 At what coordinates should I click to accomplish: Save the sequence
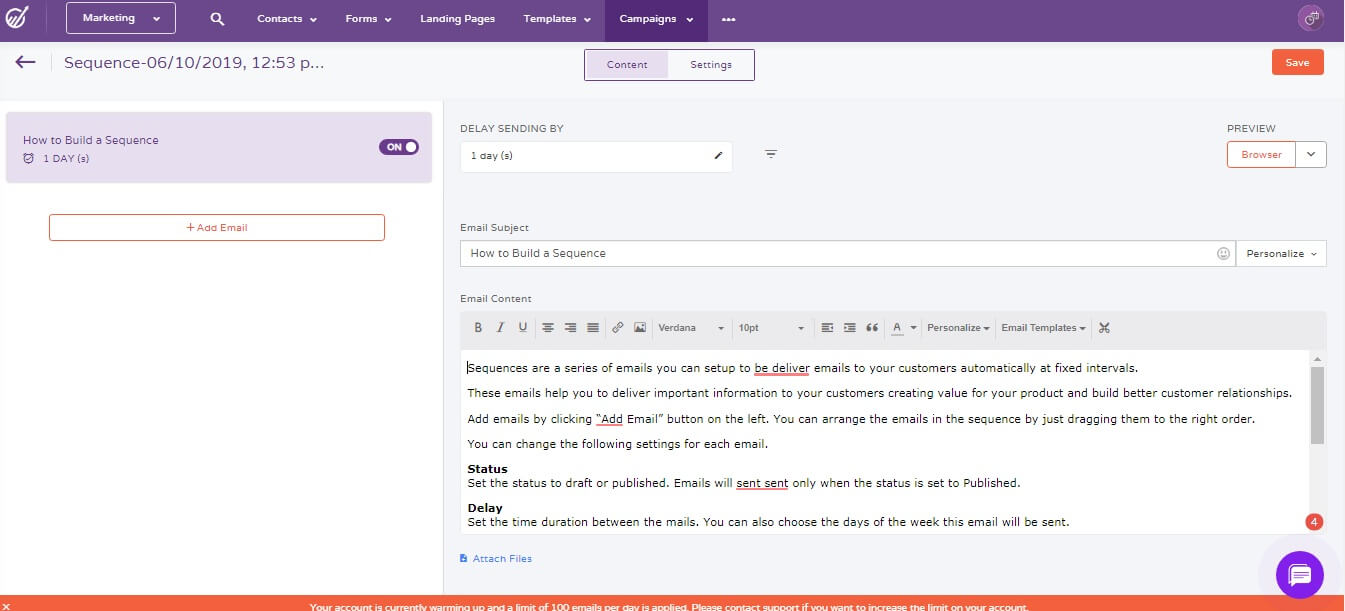1297,61
